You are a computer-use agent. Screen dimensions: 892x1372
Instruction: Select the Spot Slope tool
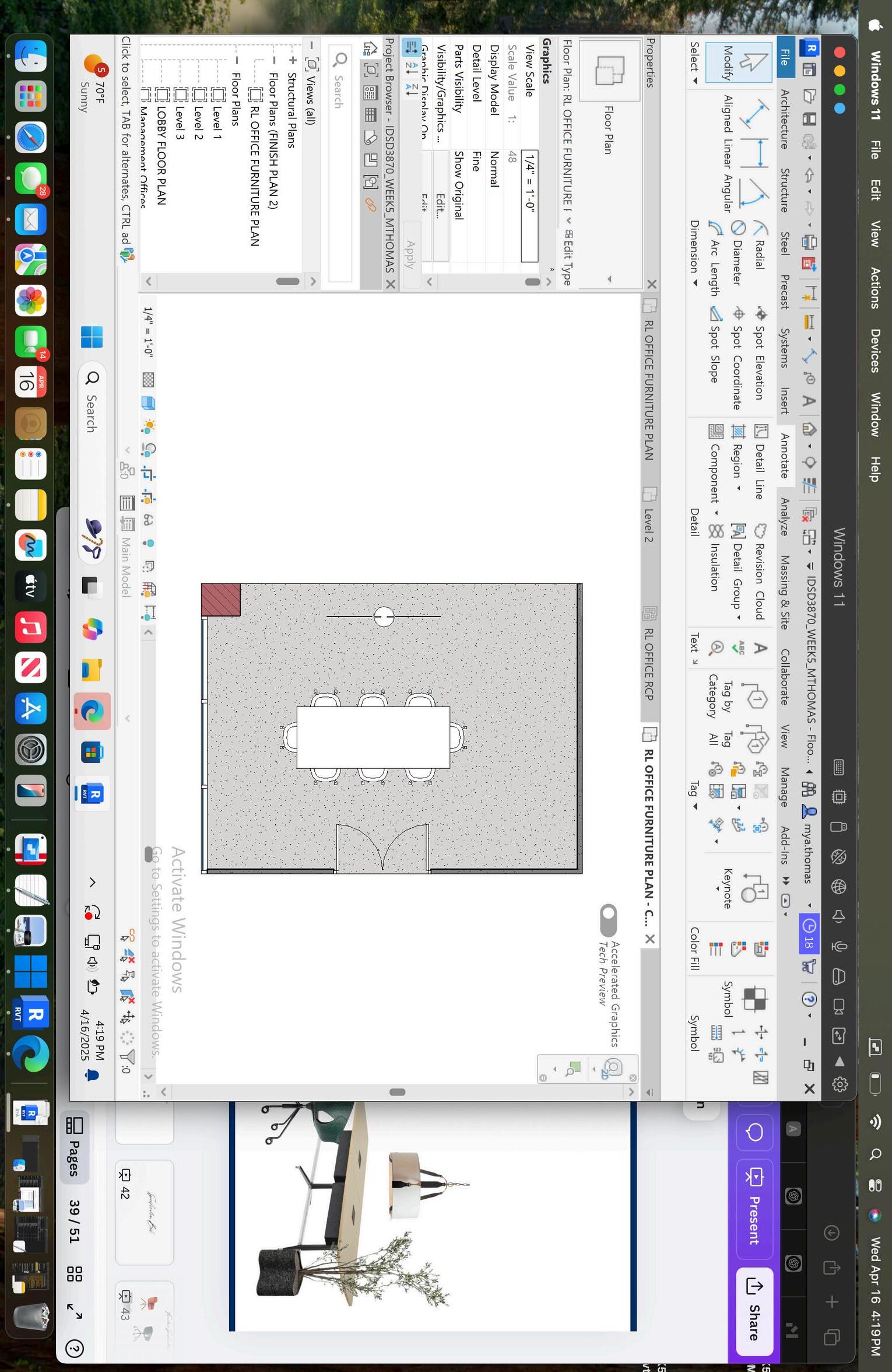pos(715,344)
